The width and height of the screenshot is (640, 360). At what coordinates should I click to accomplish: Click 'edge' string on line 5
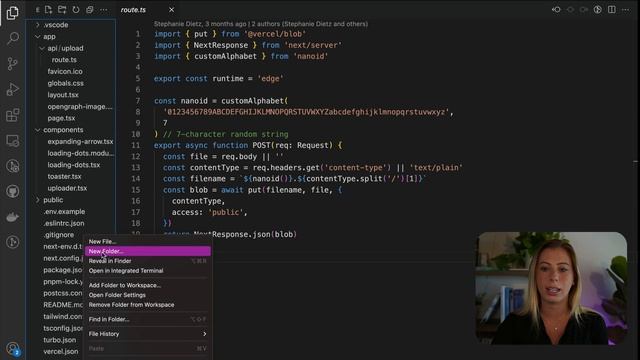[x=270, y=78]
